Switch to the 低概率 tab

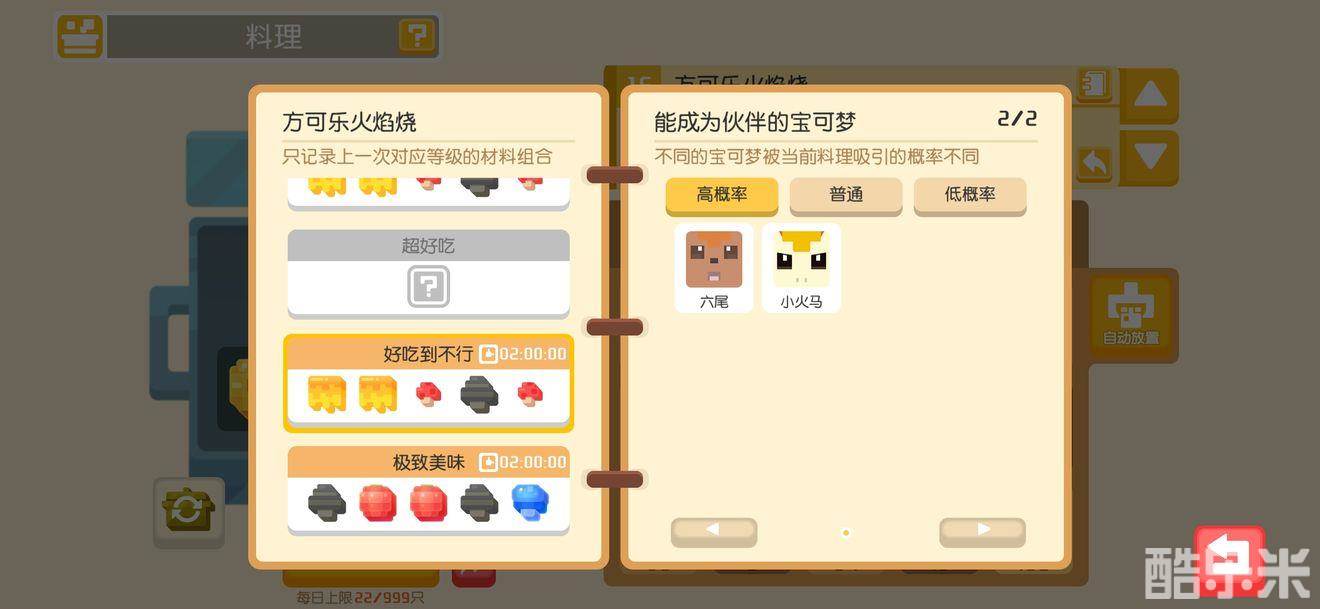[x=970, y=196]
